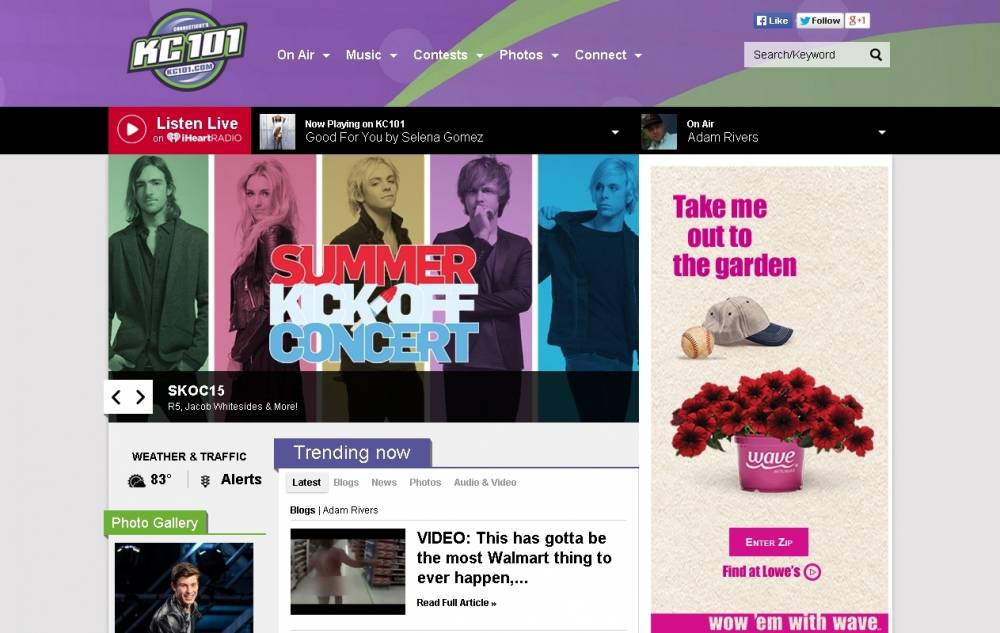Click the Search/Keyword input field
The height and width of the screenshot is (633, 1000).
click(x=805, y=55)
